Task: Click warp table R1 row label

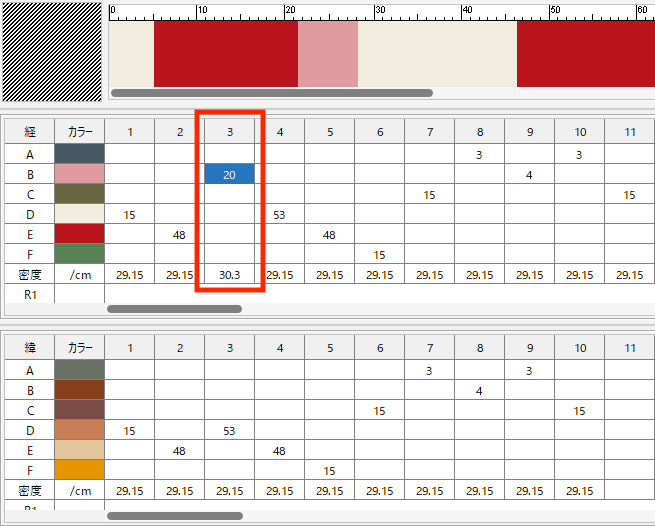Action: (x=30, y=294)
